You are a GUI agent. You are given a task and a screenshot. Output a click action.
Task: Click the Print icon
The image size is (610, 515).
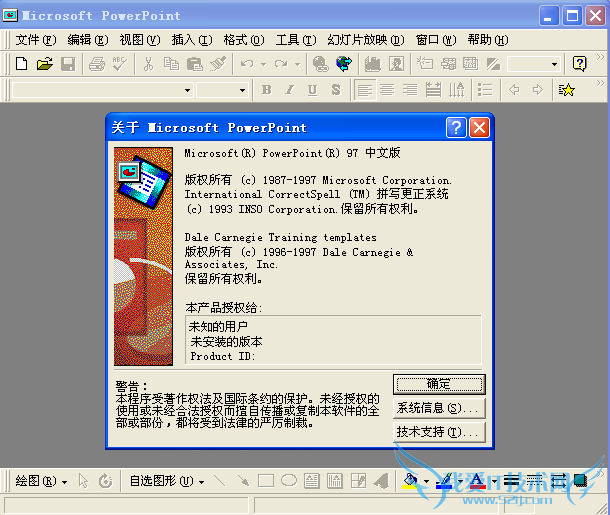pyautogui.click(x=96, y=64)
